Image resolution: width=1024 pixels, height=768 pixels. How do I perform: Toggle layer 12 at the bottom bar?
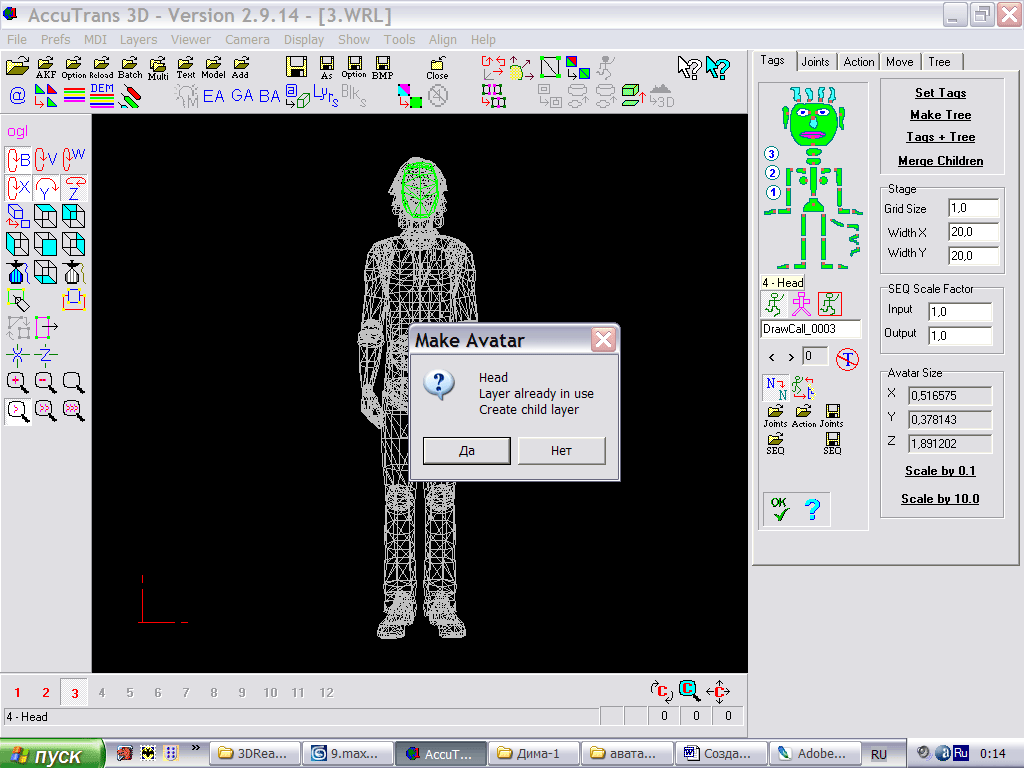pyautogui.click(x=327, y=692)
